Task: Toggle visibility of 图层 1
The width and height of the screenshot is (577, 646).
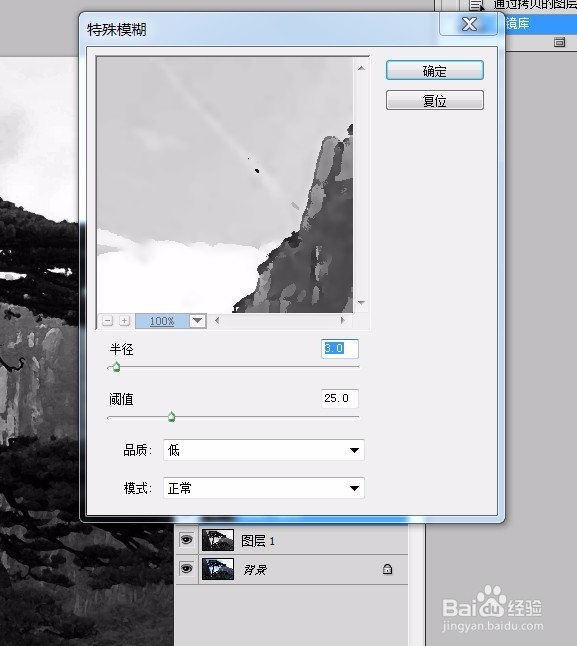Action: [187, 539]
